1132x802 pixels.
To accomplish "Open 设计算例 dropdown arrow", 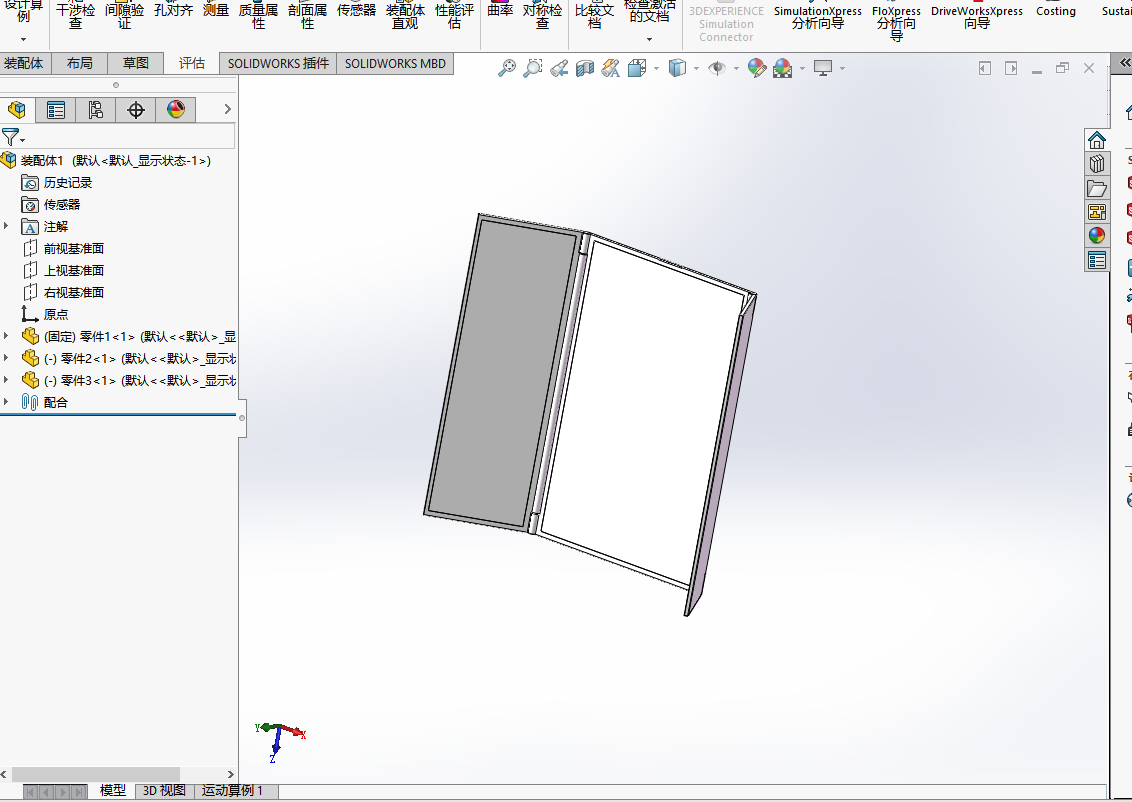I will [23, 39].
